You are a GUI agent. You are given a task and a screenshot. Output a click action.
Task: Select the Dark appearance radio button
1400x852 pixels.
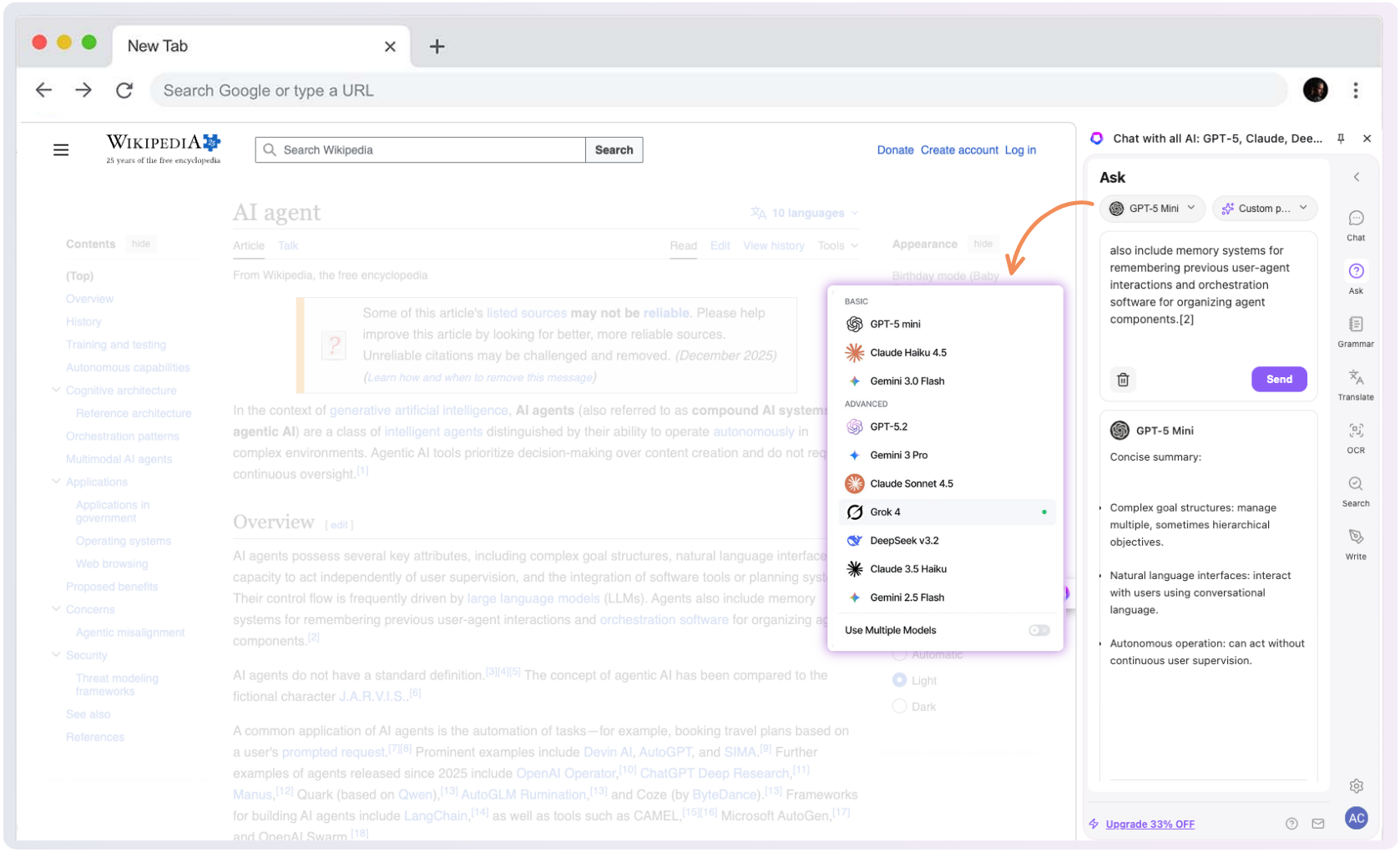coord(900,707)
